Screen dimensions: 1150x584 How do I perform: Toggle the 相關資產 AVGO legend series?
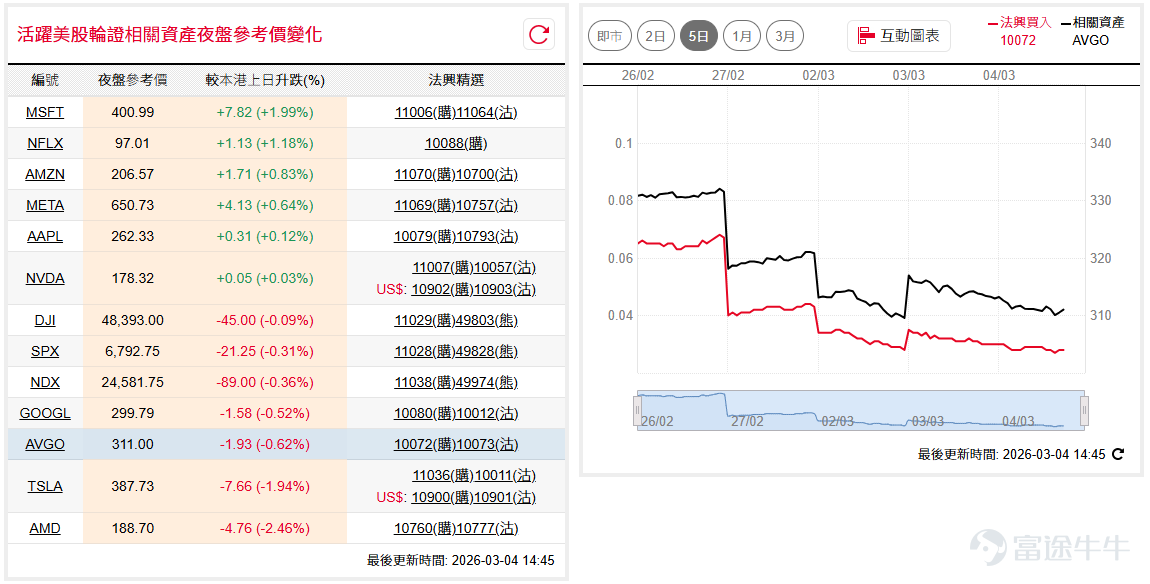click(x=1092, y=31)
